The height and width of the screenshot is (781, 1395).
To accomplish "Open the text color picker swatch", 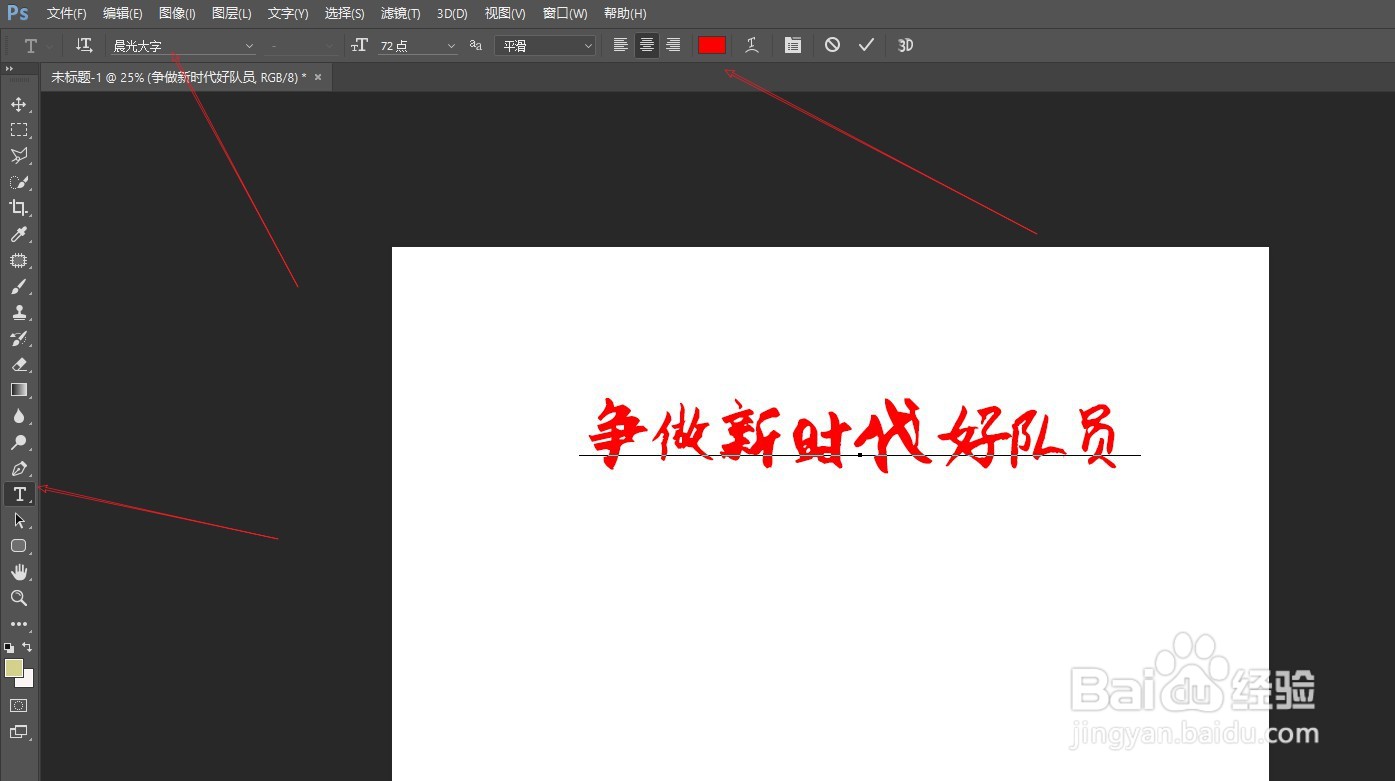I will (x=711, y=44).
